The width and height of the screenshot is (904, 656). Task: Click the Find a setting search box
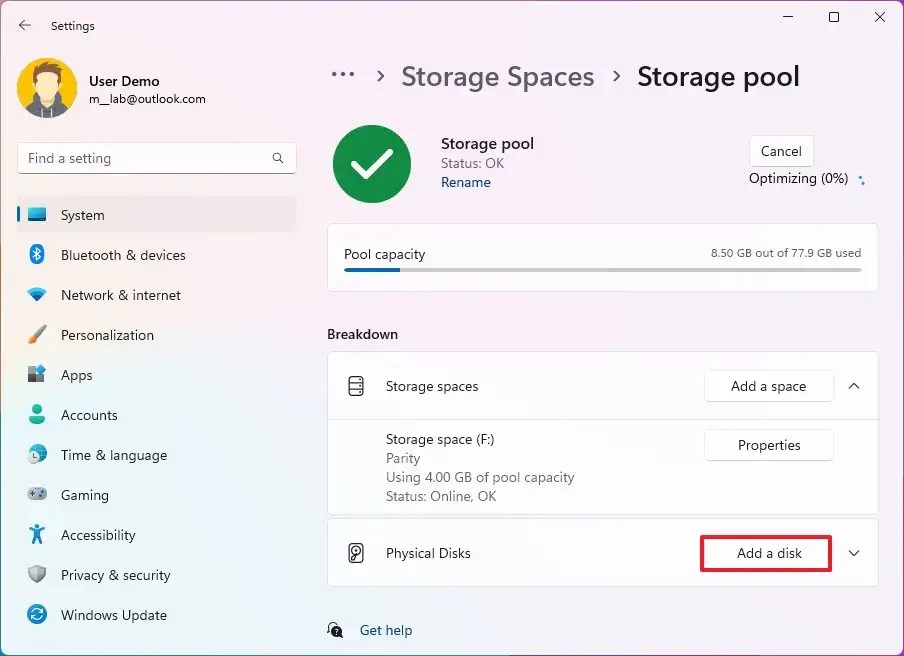click(x=156, y=158)
